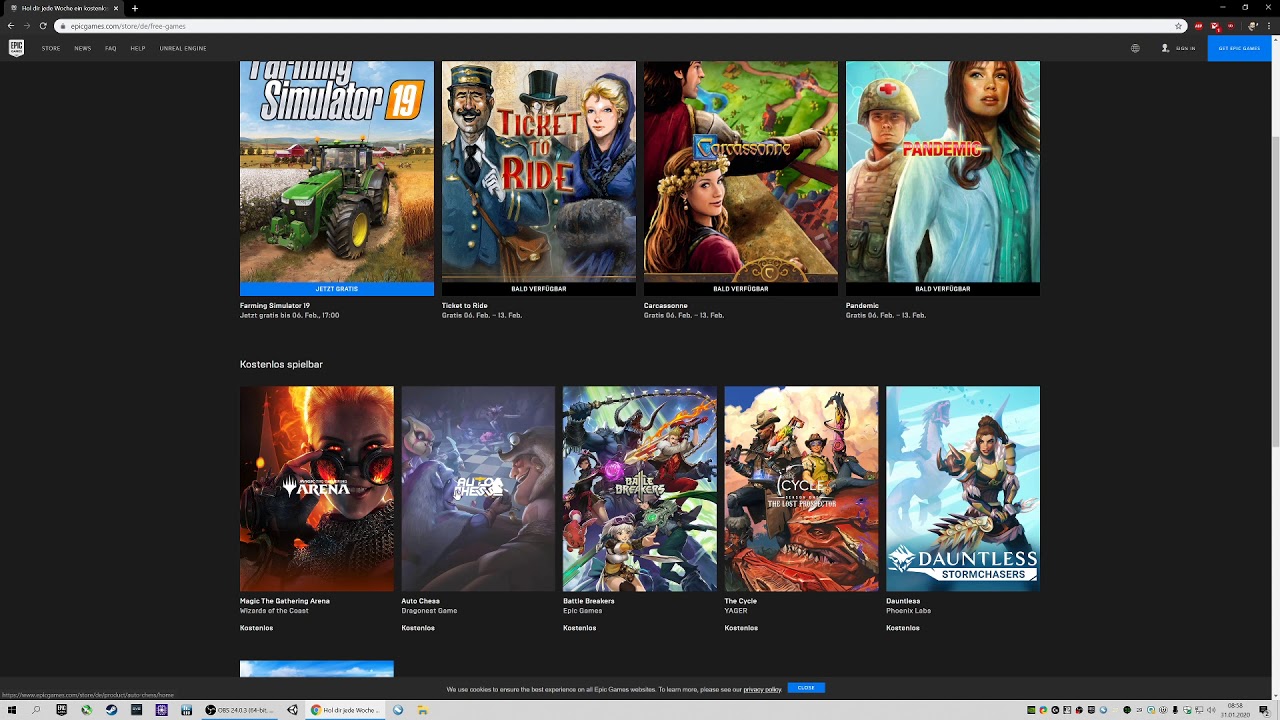Open Windows taskbar search

click(36, 710)
